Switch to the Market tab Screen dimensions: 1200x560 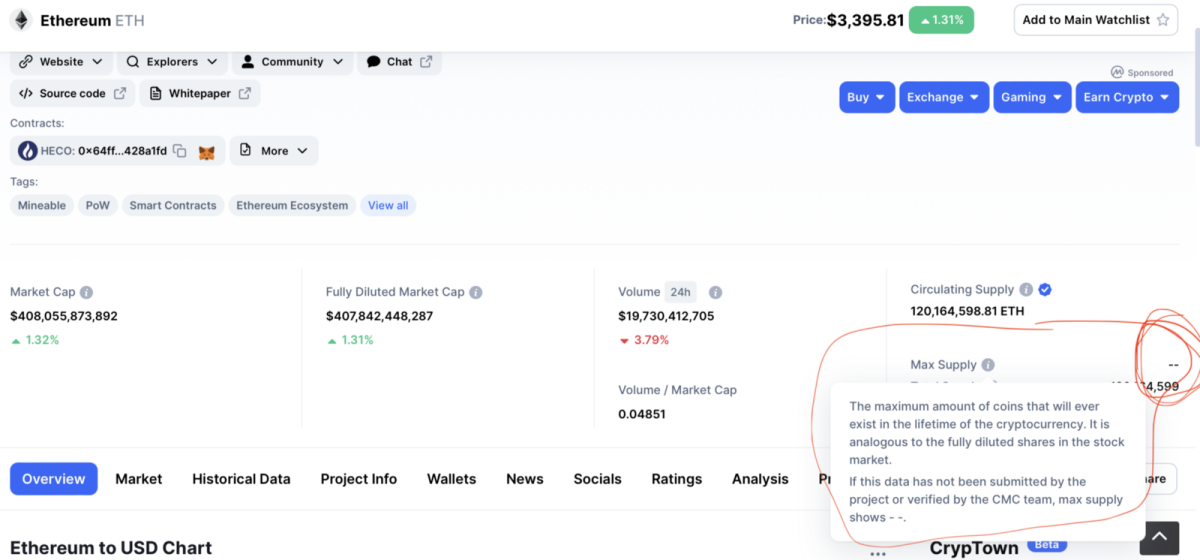pyautogui.click(x=139, y=479)
